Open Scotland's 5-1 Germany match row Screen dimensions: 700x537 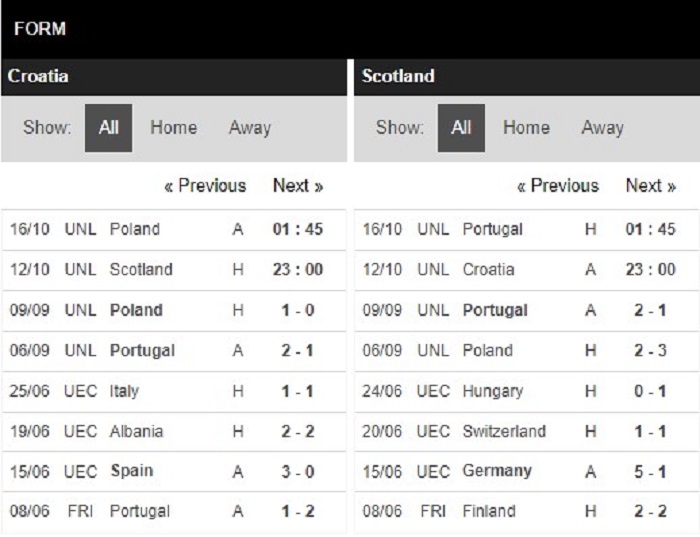pos(527,472)
